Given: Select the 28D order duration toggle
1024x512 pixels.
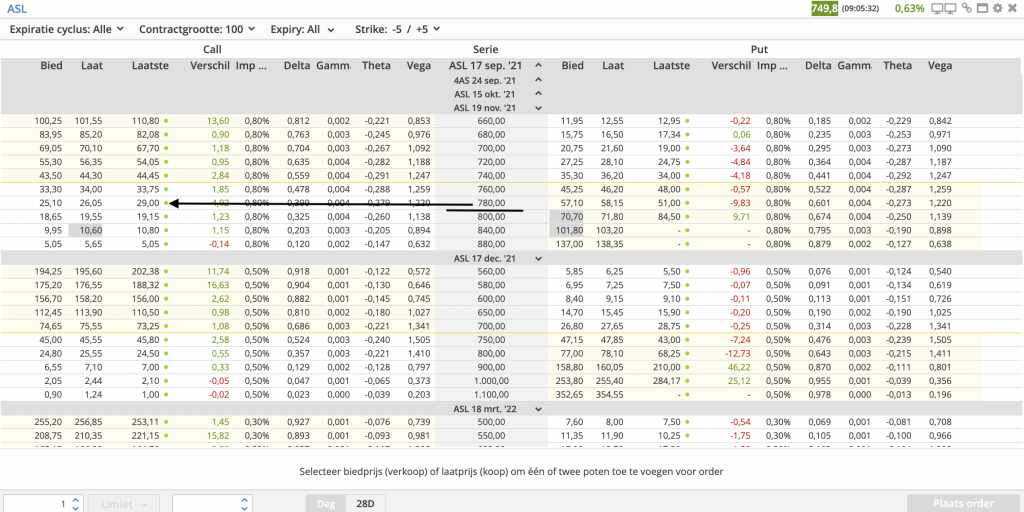Looking at the screenshot, I should [366, 503].
